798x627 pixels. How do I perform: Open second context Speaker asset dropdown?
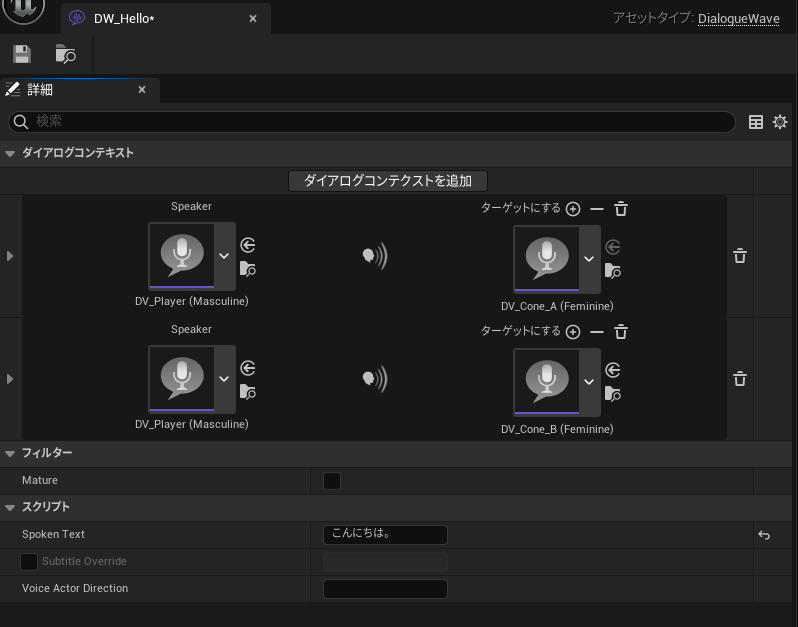click(x=224, y=379)
